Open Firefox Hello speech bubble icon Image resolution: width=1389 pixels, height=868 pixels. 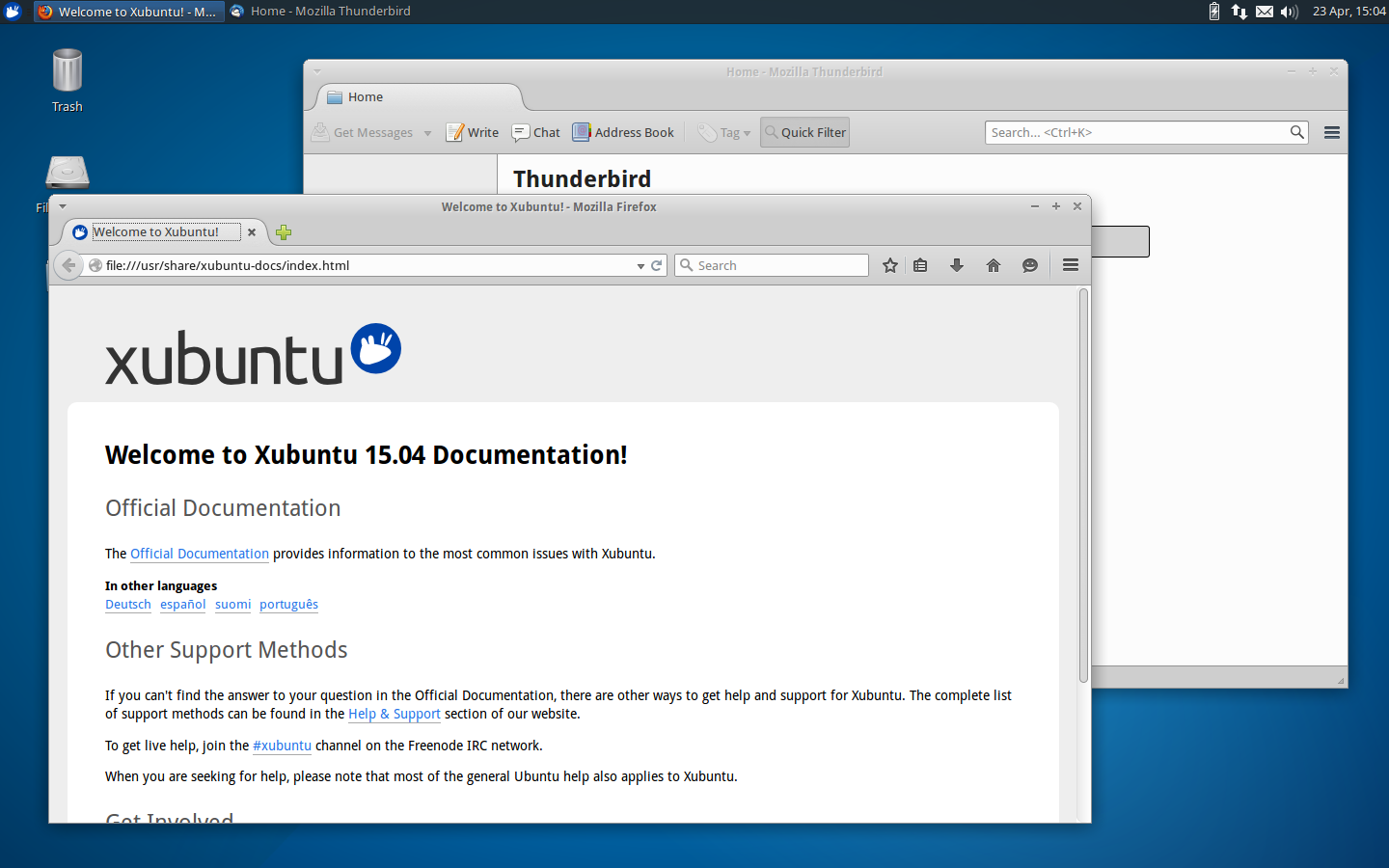point(1029,264)
